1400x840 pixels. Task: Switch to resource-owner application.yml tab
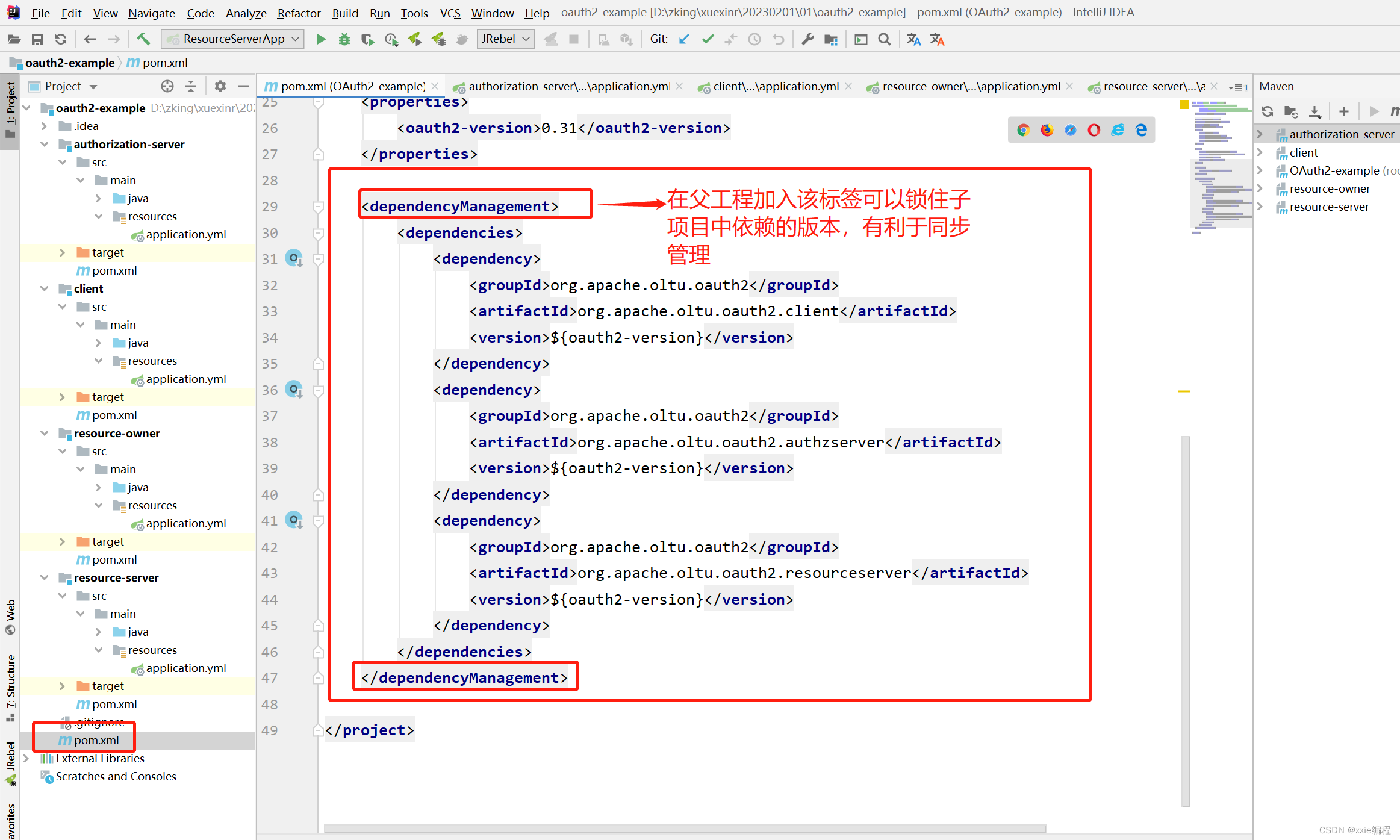(970, 86)
